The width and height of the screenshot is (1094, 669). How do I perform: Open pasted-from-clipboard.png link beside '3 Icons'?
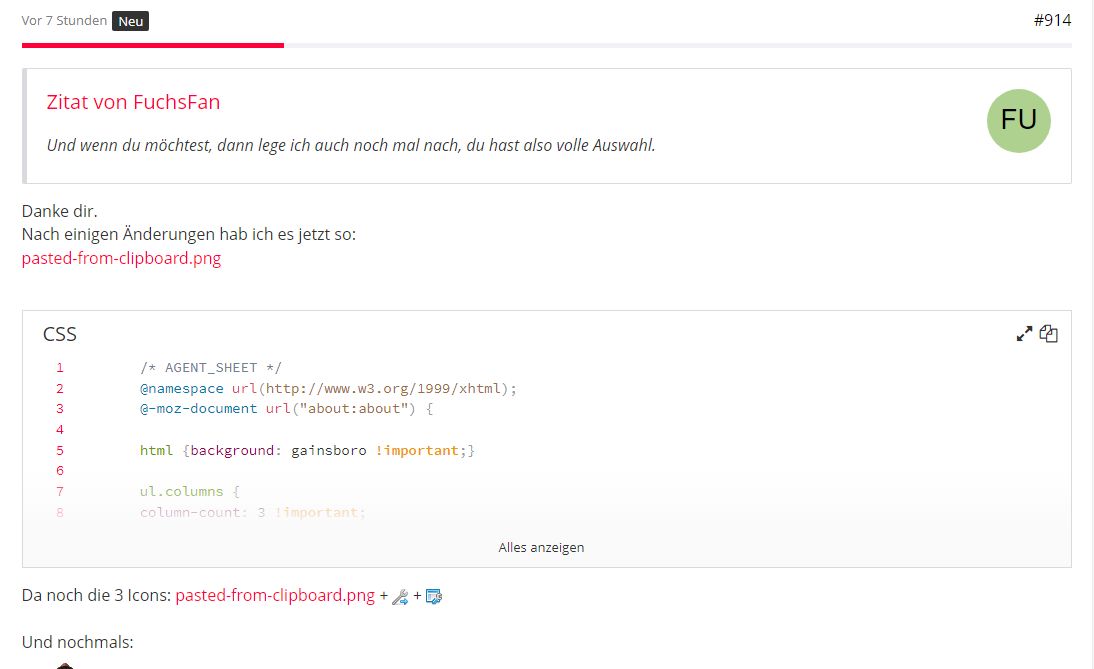pyautogui.click(x=275, y=596)
